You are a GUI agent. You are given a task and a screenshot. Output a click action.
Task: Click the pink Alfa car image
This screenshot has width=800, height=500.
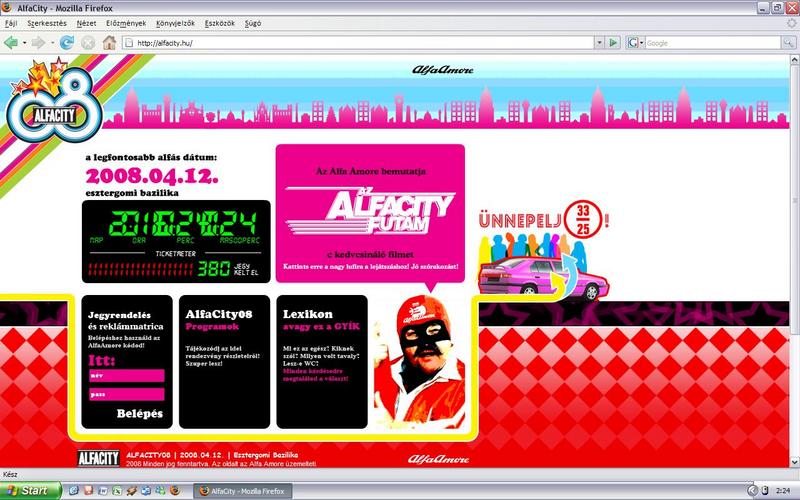coord(543,279)
